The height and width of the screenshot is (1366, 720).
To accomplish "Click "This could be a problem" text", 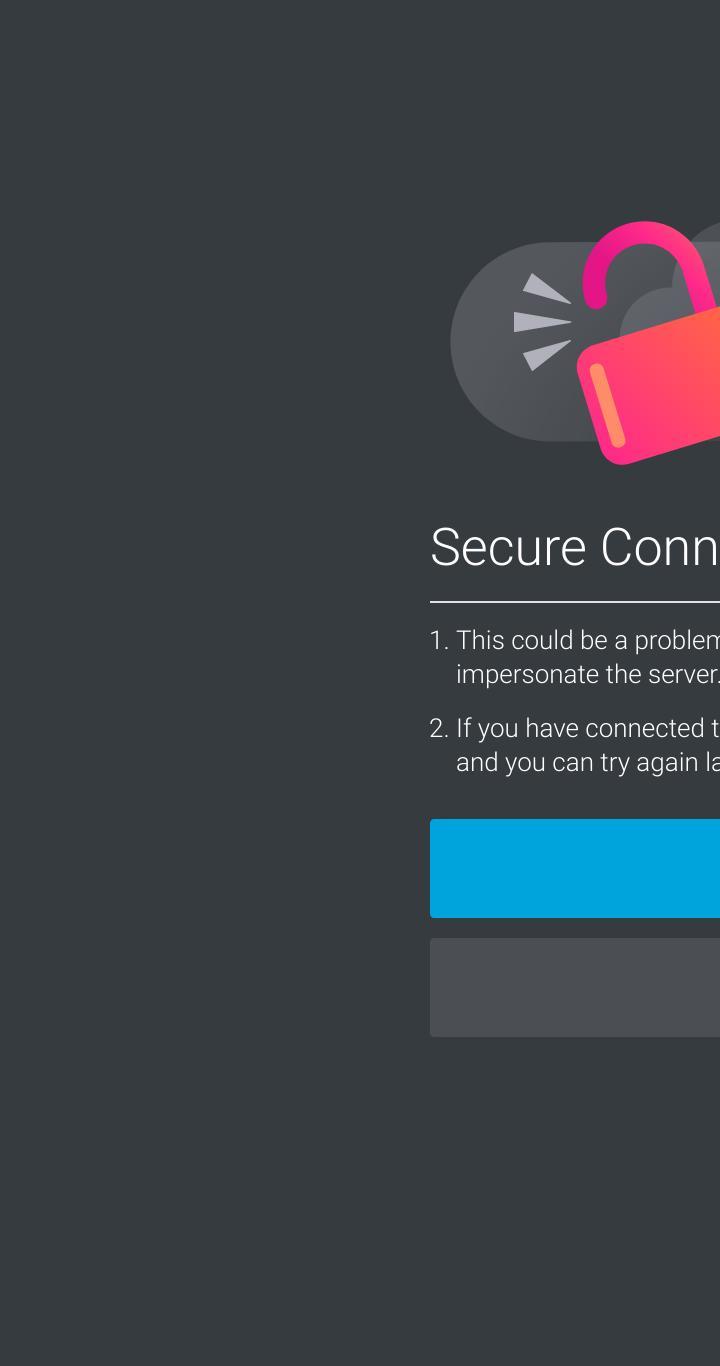I will [x=588, y=640].
